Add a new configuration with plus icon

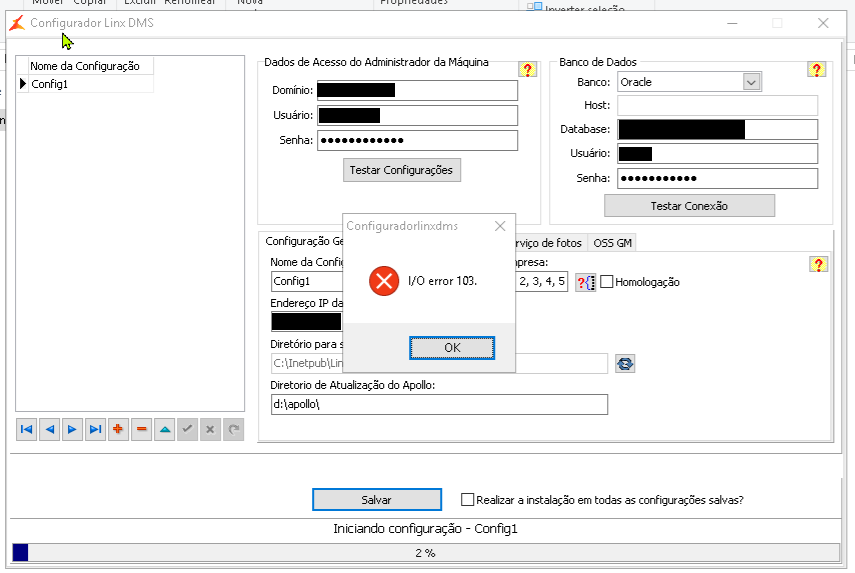tap(118, 430)
